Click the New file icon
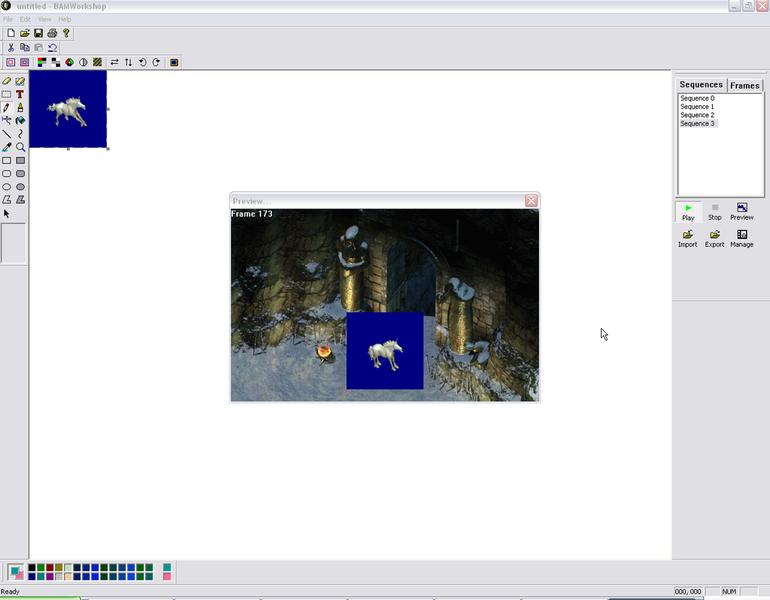The height and width of the screenshot is (600, 770). pyautogui.click(x=11, y=33)
